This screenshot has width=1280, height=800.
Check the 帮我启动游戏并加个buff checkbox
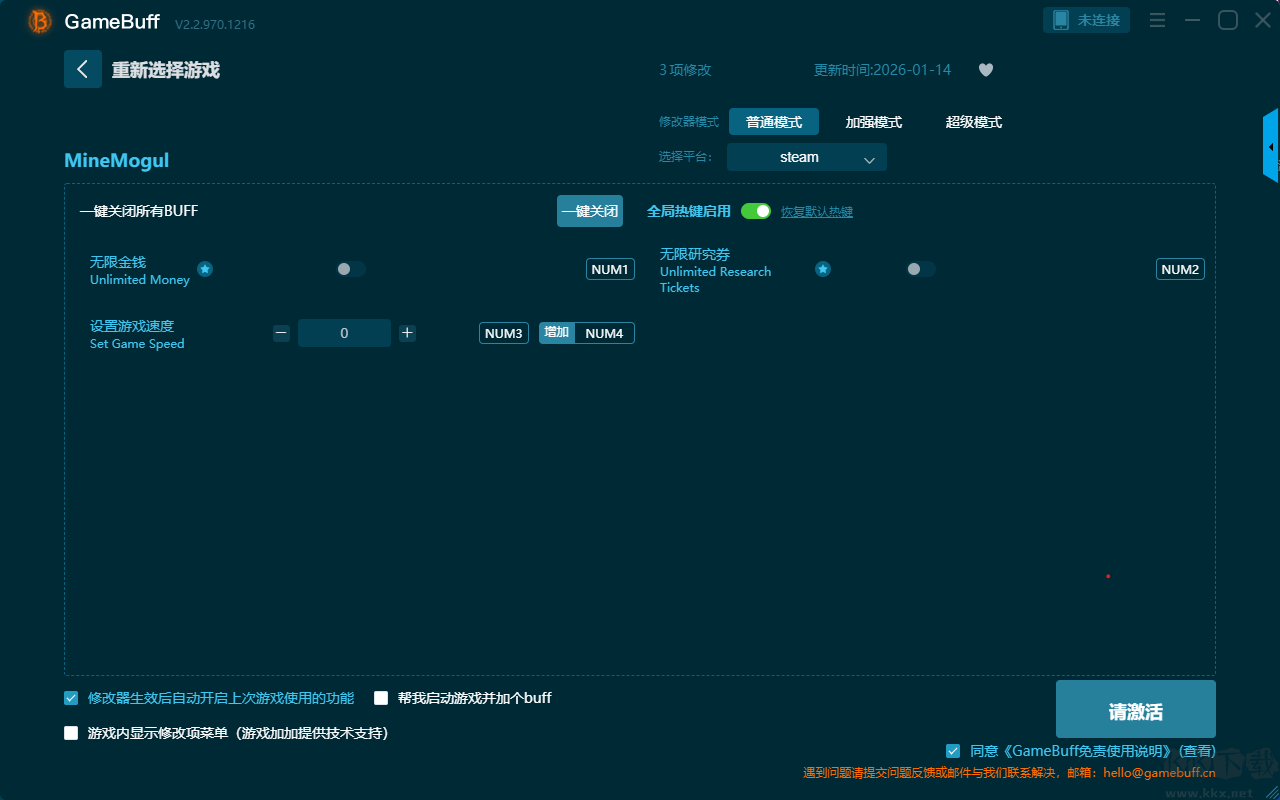381,698
